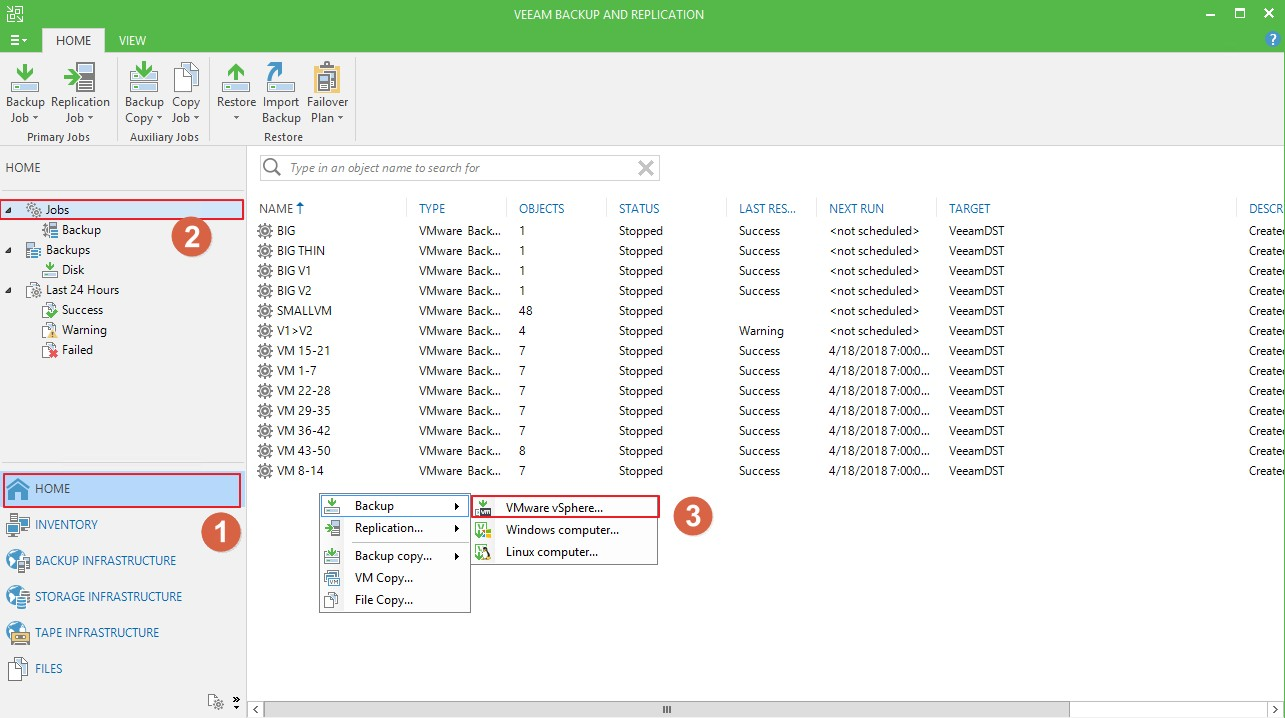
Task: Click the Restore ribbon icon
Action: coord(236,92)
